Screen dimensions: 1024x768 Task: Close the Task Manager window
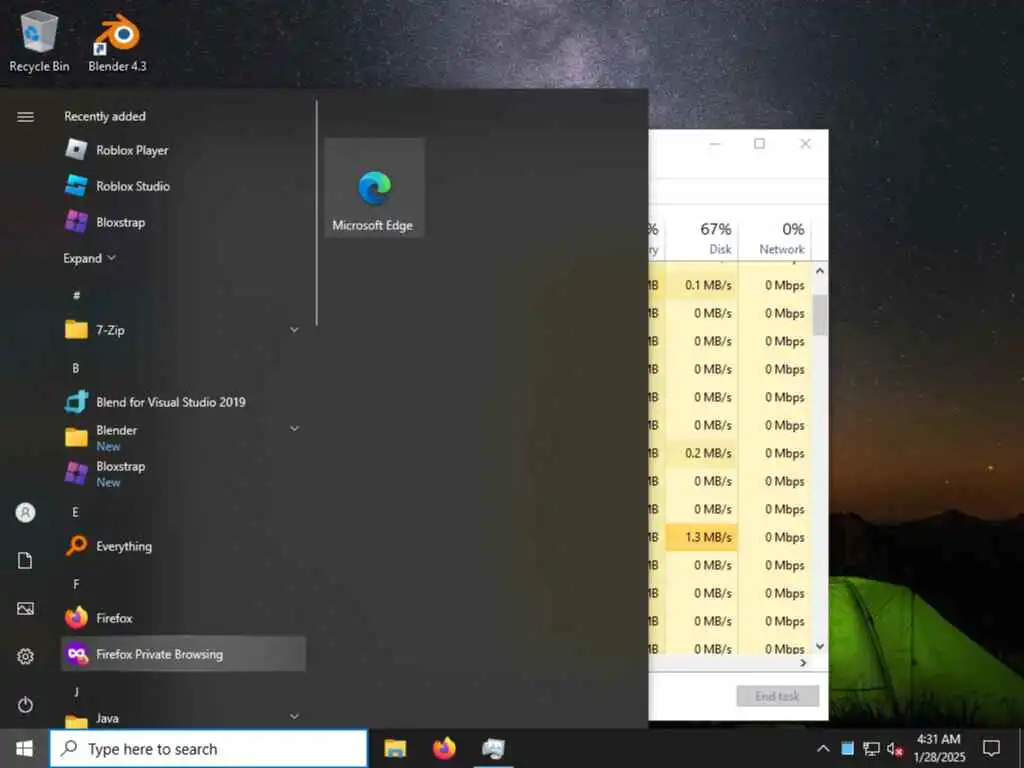(x=805, y=144)
